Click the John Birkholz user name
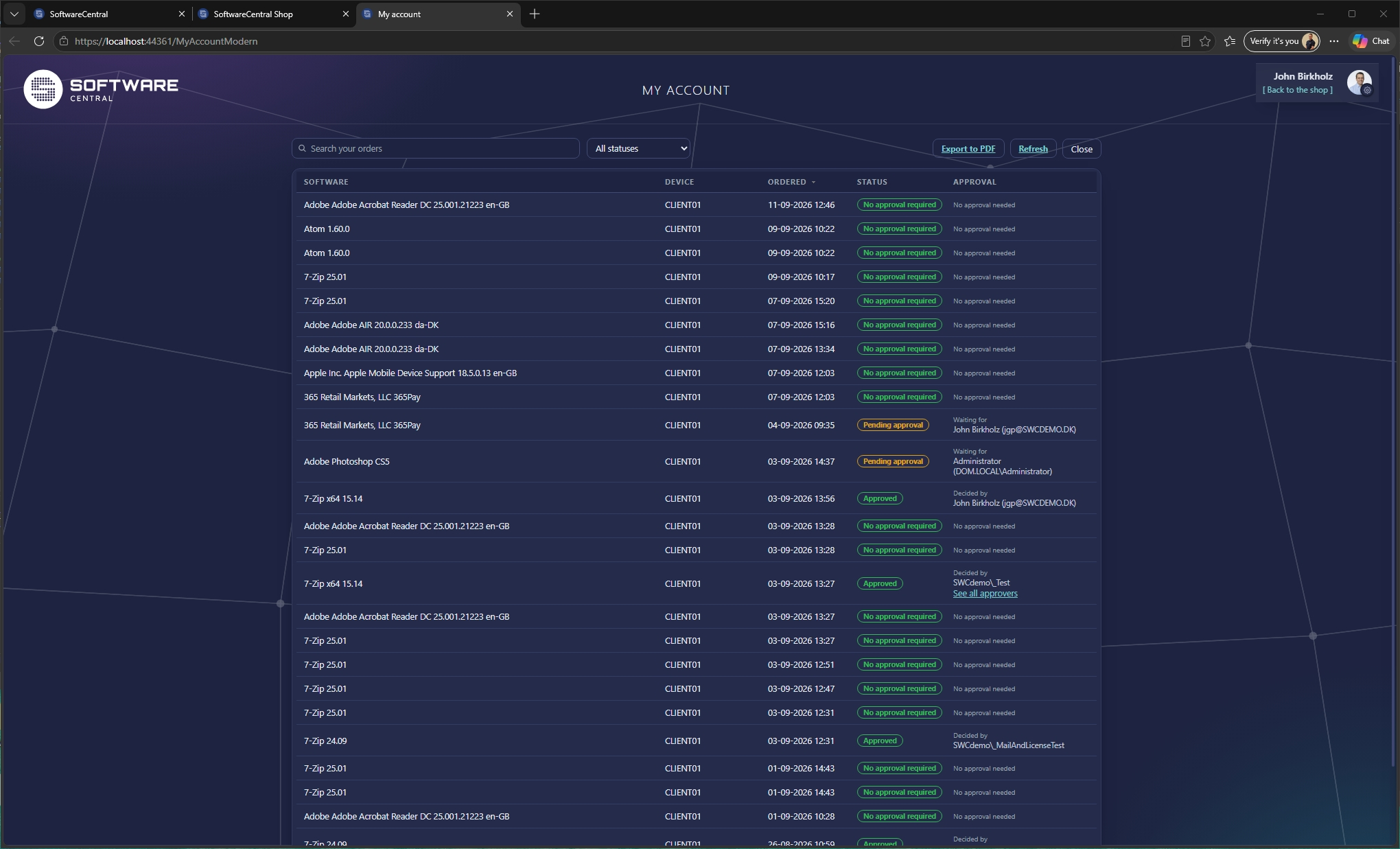1400x849 pixels. [1303, 76]
